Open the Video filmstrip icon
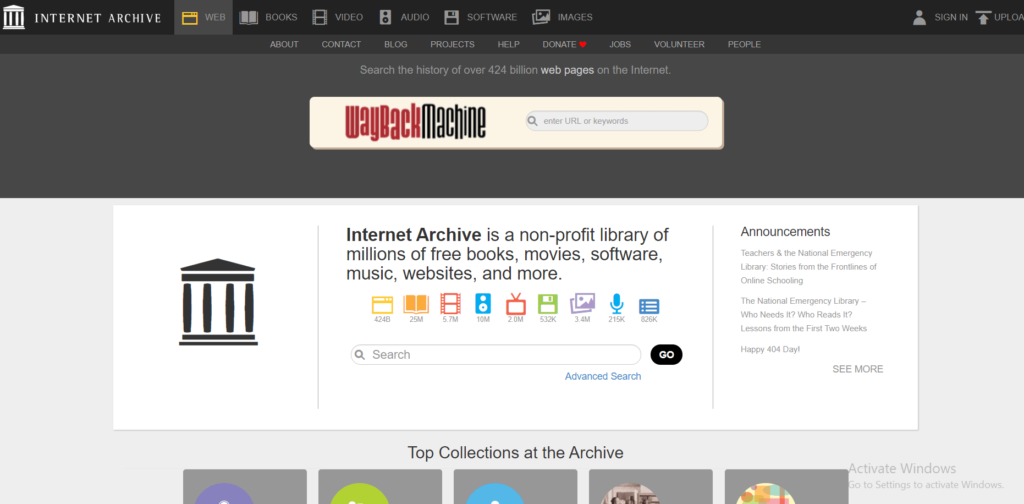 319,18
